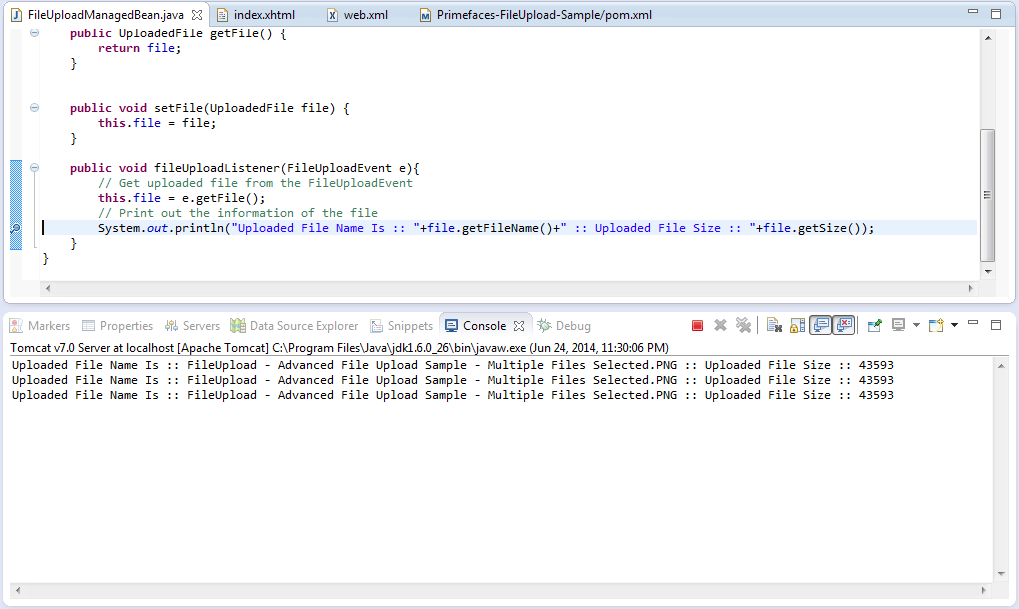Close the Console view tab

519,326
